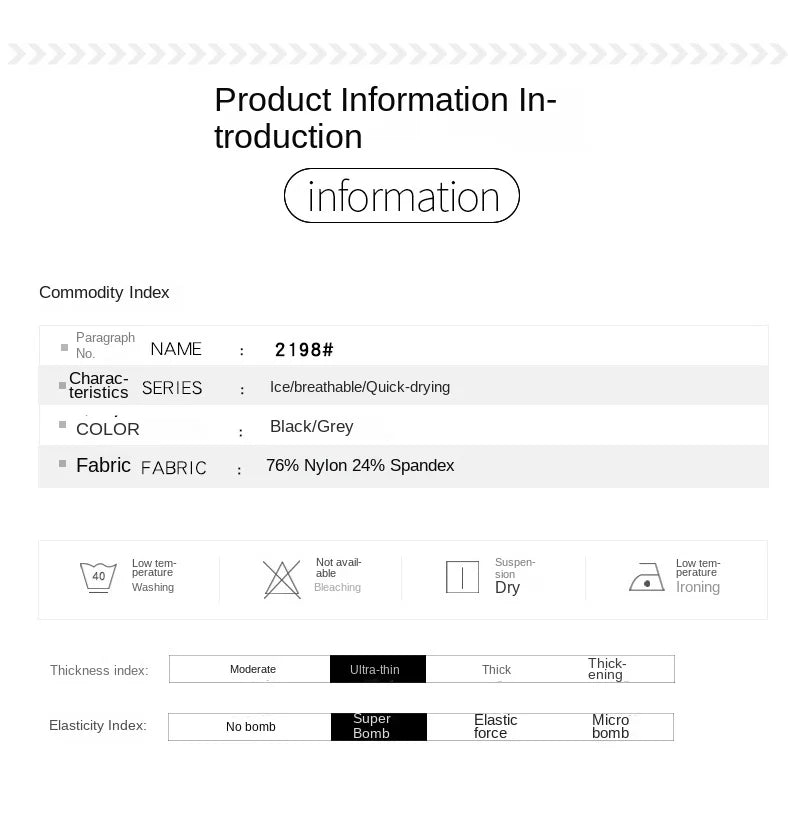Viewport: 790px width, 815px height.
Task: Choose Thick in the Thickness index
Action: pos(496,669)
